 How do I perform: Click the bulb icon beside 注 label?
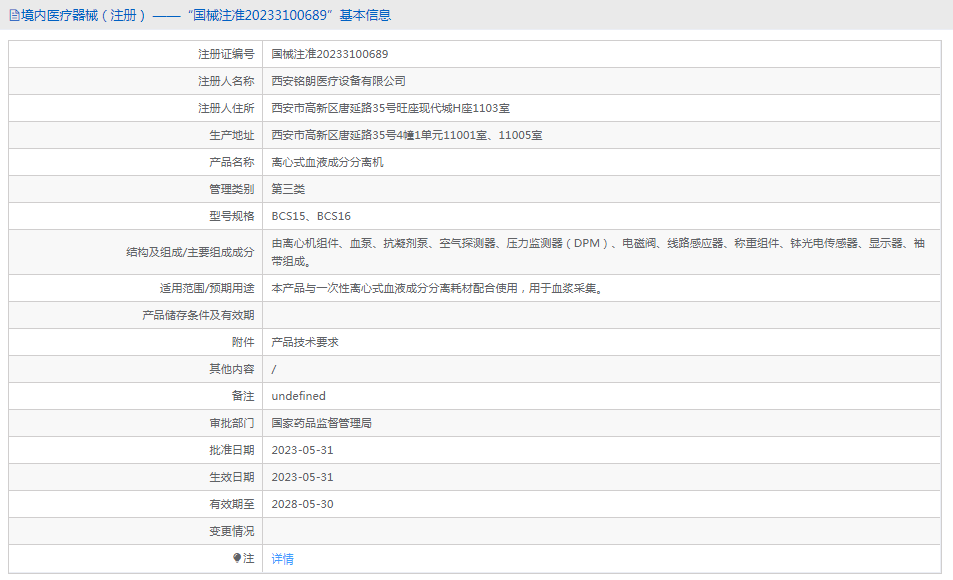pos(237,558)
